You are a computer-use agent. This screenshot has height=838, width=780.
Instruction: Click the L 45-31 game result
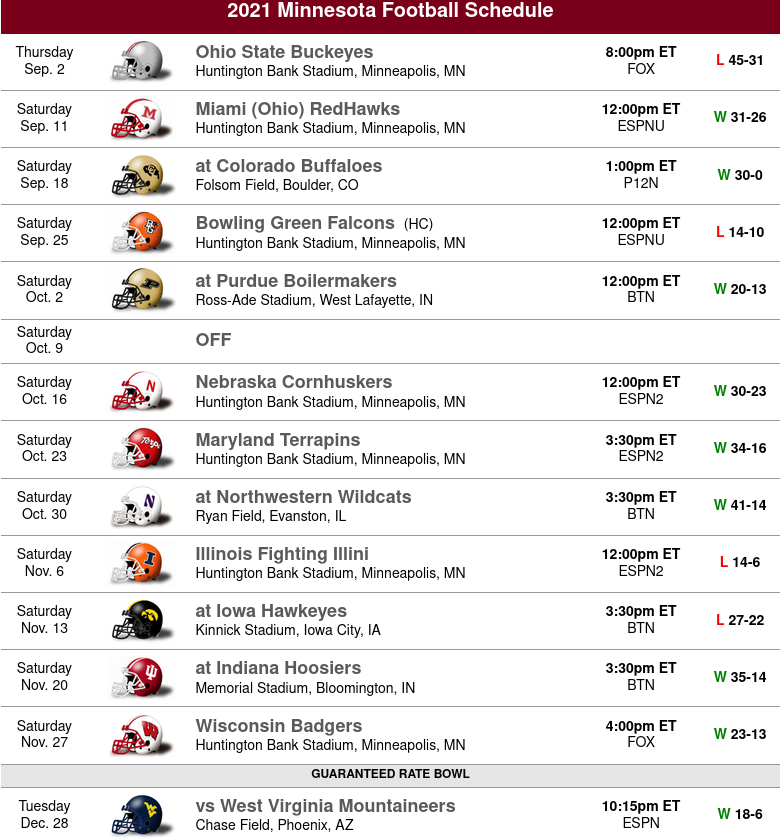pyautogui.click(x=739, y=60)
